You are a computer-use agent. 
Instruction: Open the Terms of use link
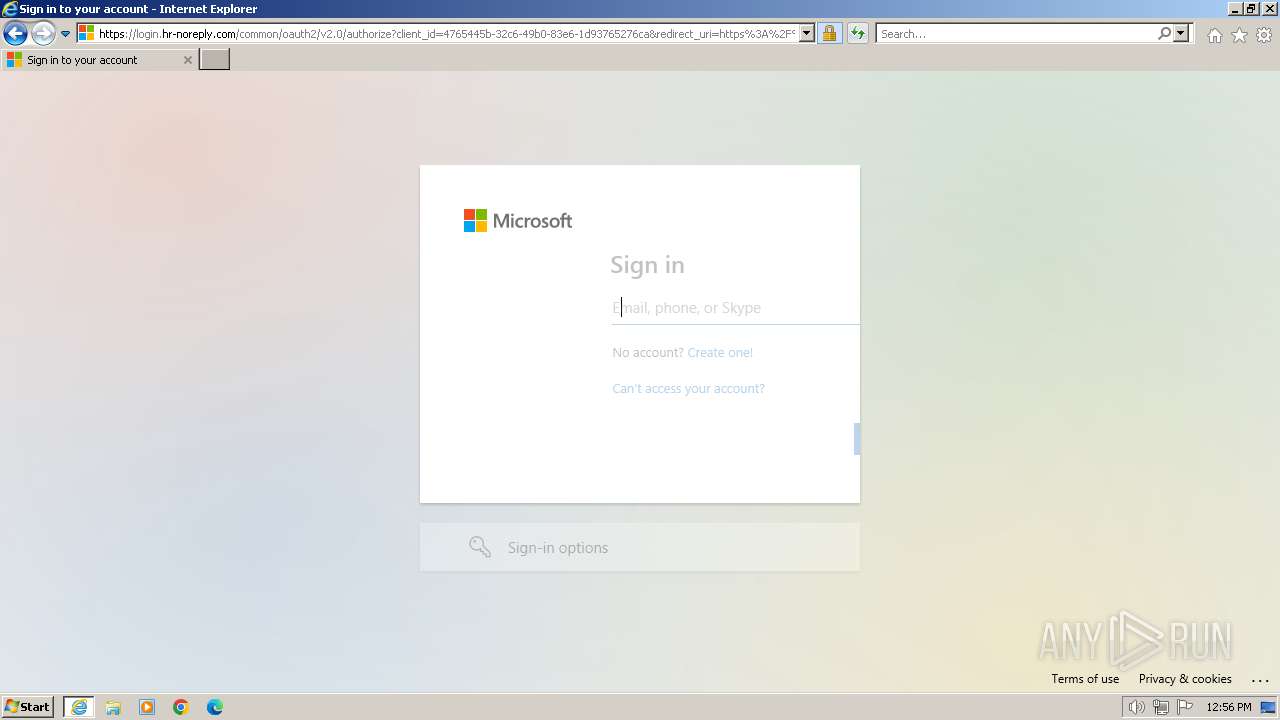pyautogui.click(x=1085, y=679)
